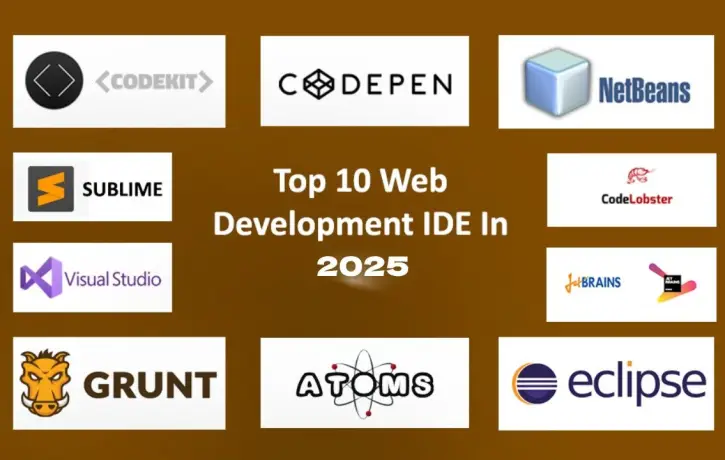The height and width of the screenshot is (460, 725).
Task: Click the CodeLobster red lobster icon
Action: click(x=641, y=176)
